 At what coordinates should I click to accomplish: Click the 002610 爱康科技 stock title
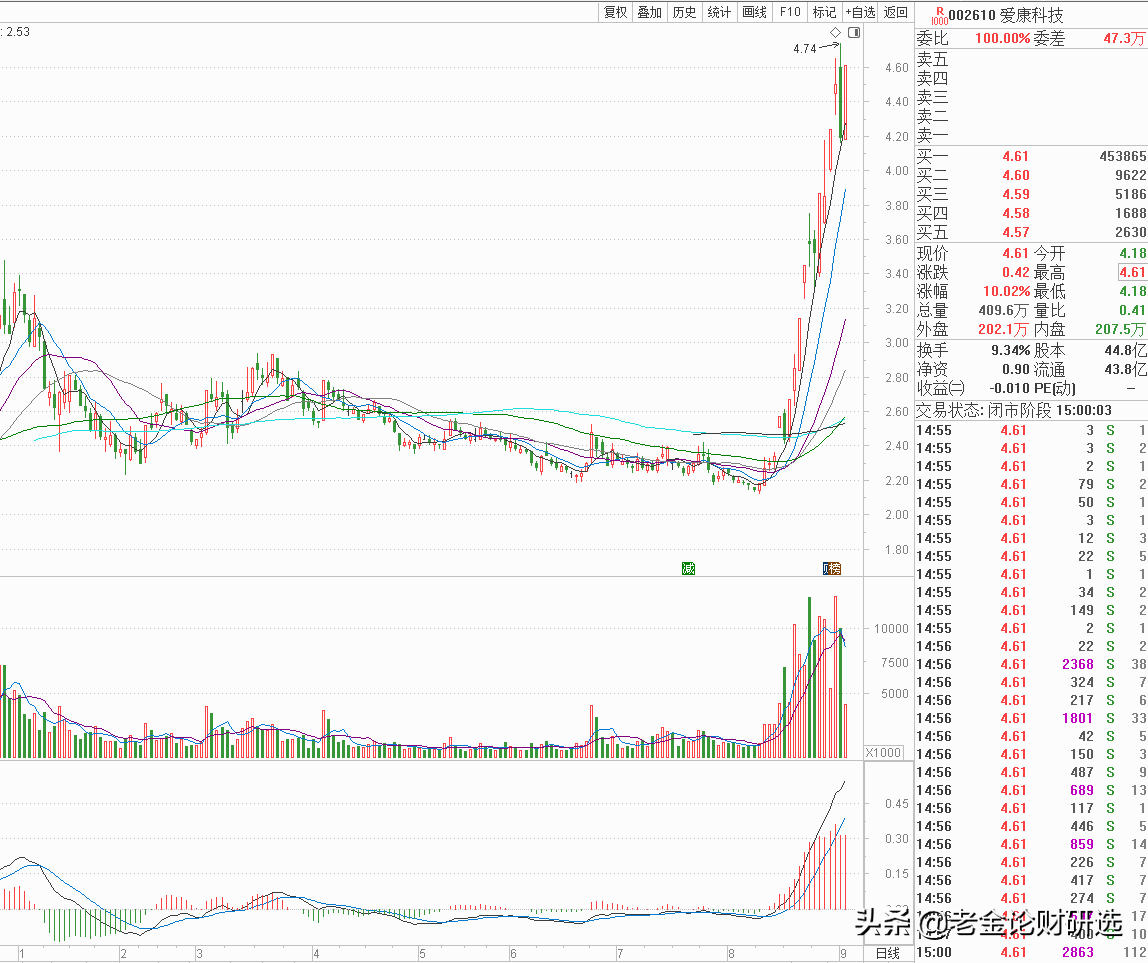1006,15
